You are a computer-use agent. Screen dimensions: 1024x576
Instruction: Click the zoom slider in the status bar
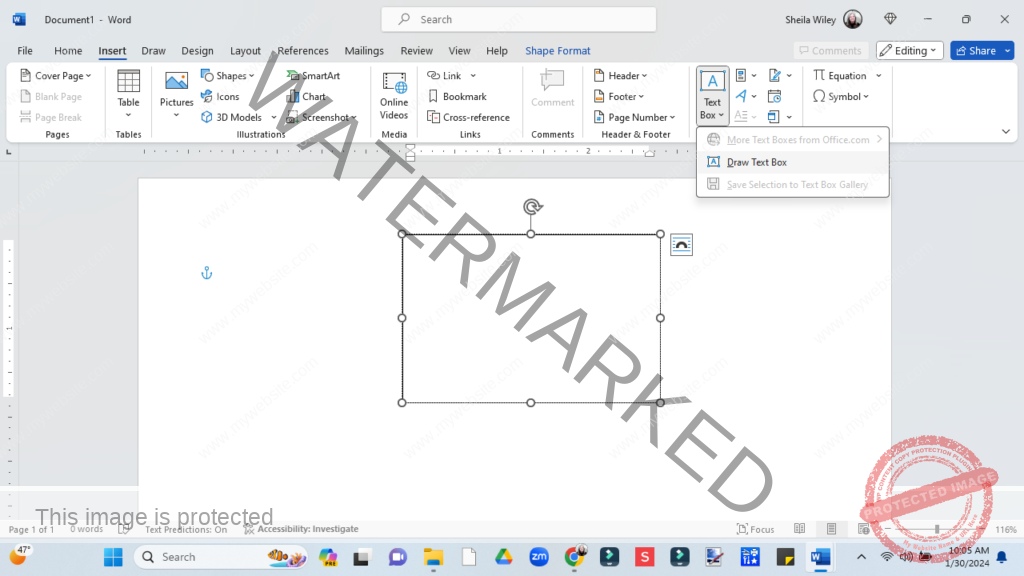point(936,529)
